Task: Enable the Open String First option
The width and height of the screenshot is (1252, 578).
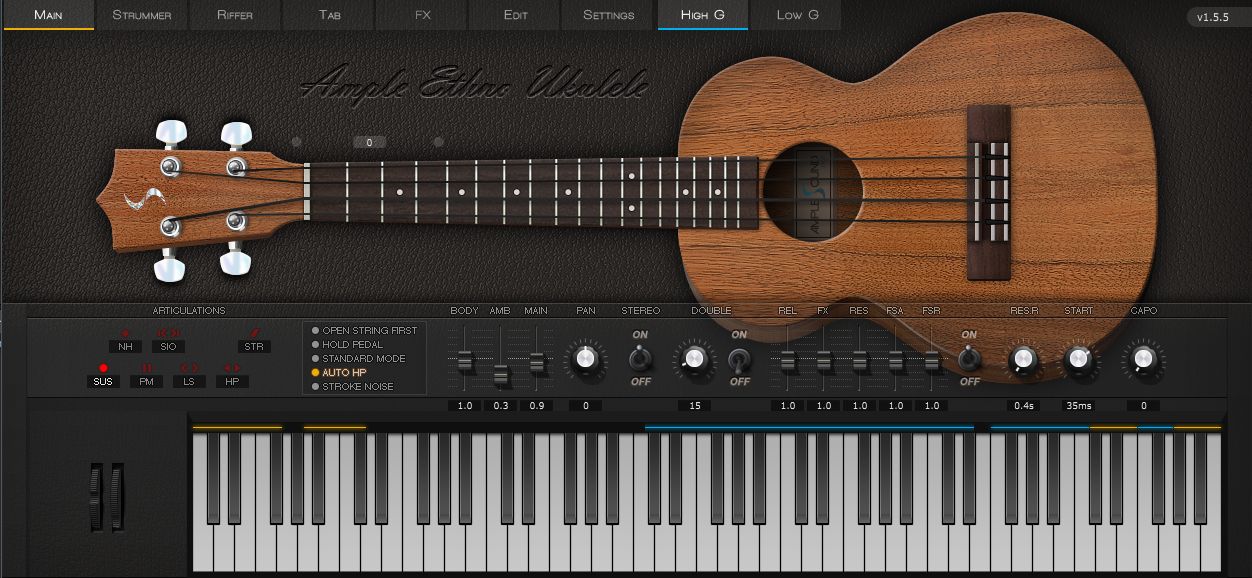Action: tap(364, 330)
